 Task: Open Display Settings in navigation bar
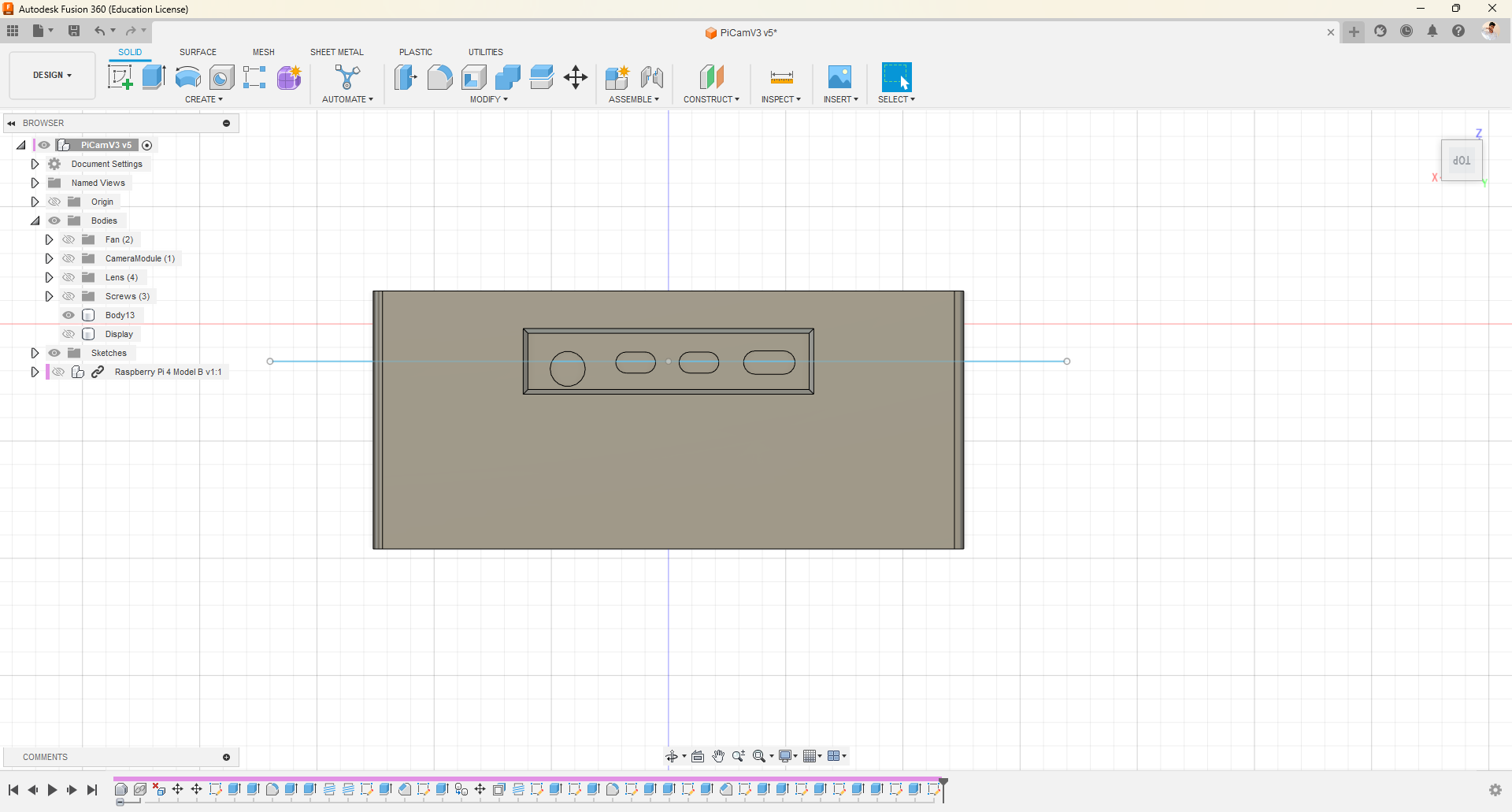click(787, 756)
